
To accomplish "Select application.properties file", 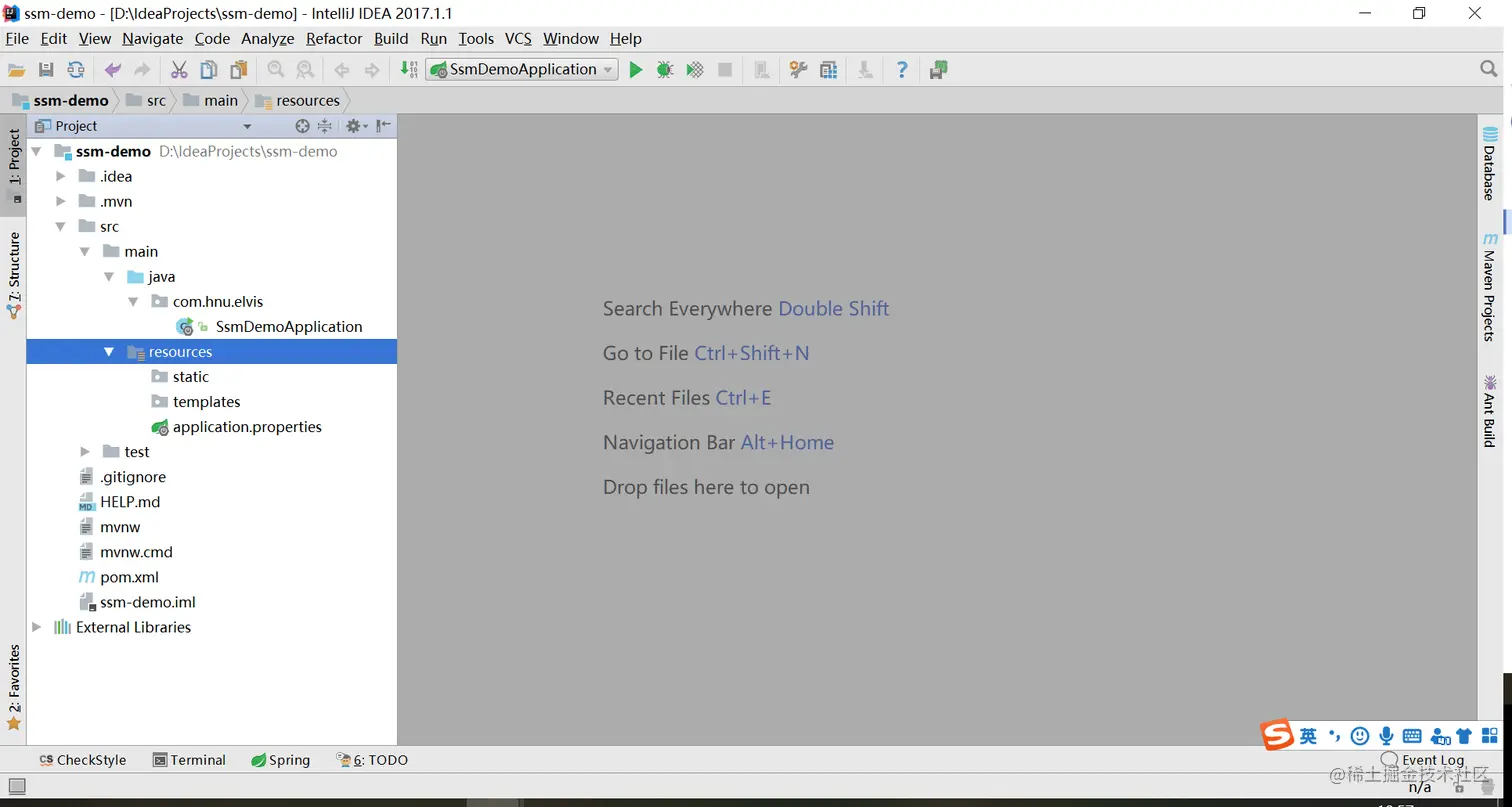I will coord(247,427).
